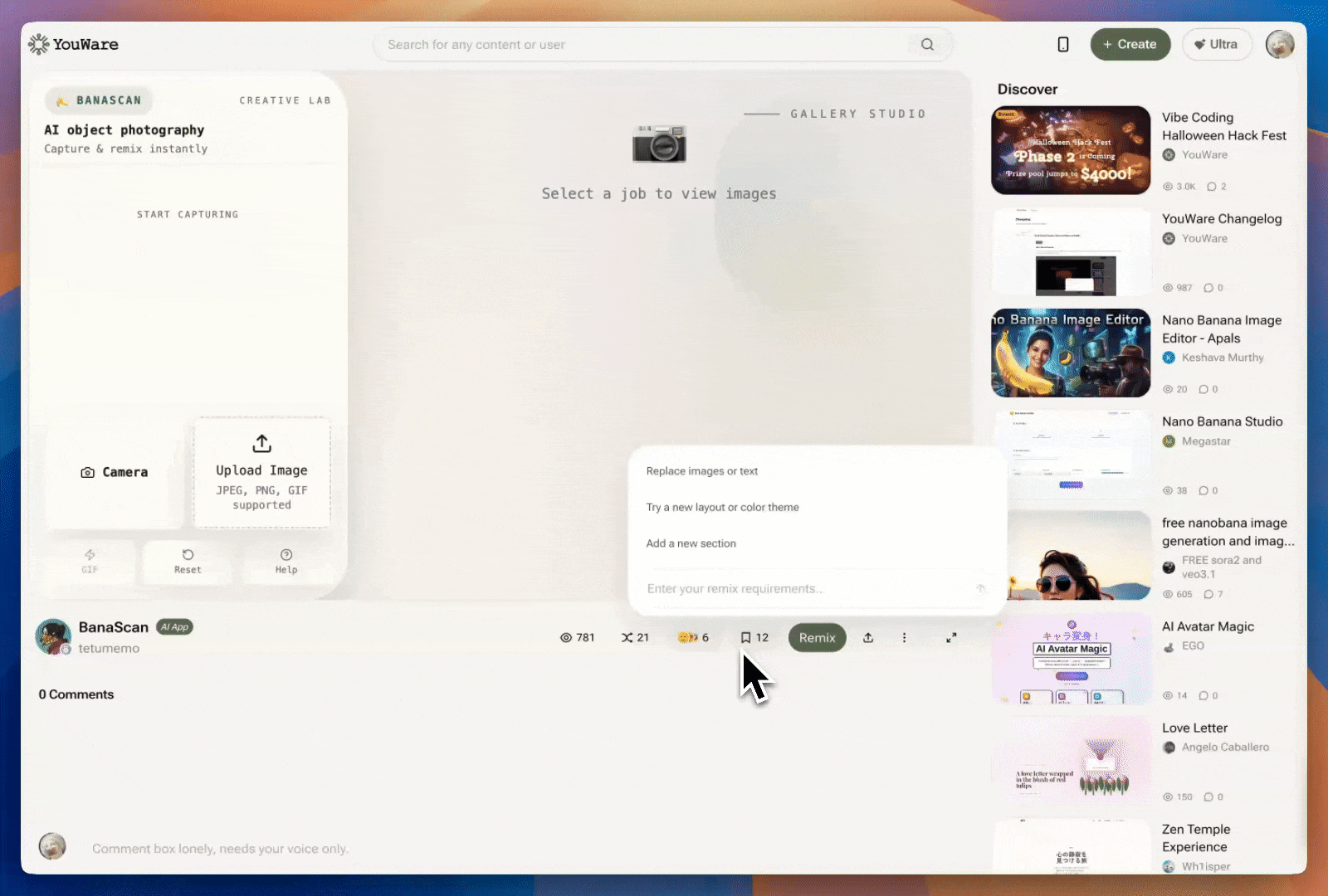Click the Upload Image arrow icon
The height and width of the screenshot is (896, 1328).
coord(261,444)
